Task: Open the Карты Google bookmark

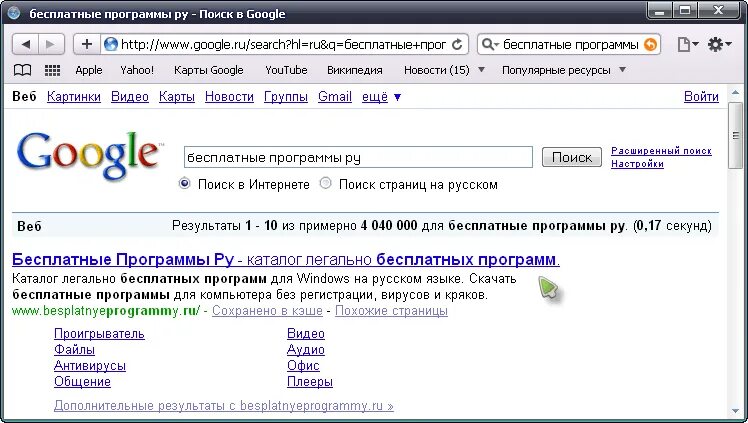Action: [208, 70]
